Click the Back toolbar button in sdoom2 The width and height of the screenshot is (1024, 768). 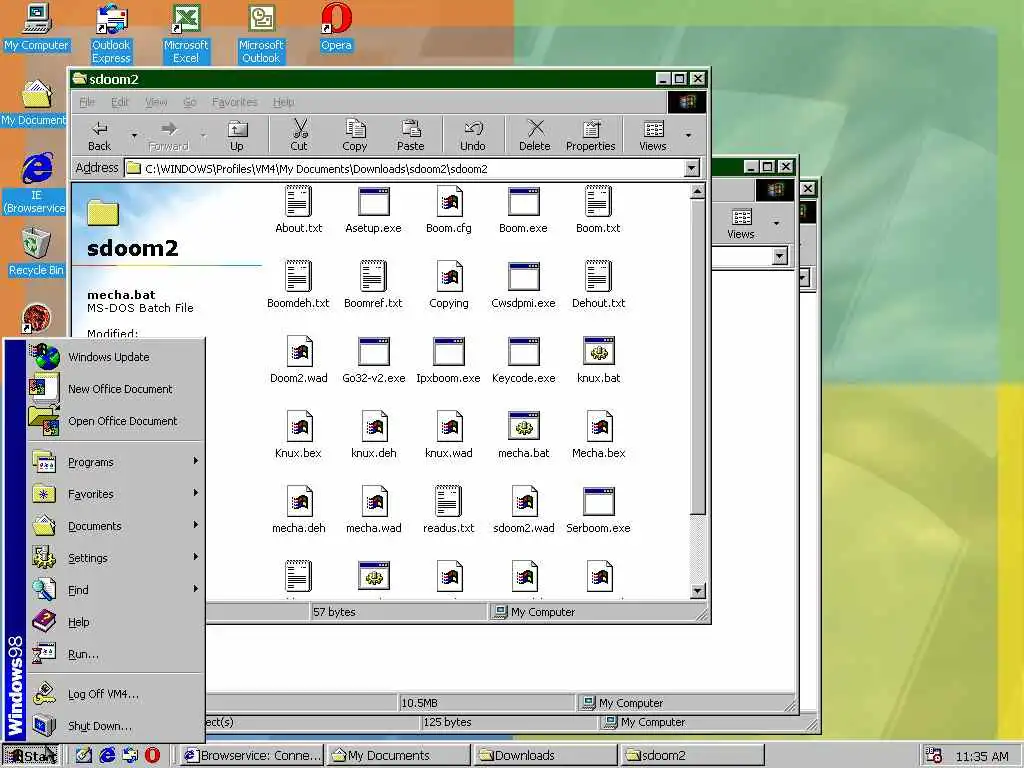coord(99,135)
